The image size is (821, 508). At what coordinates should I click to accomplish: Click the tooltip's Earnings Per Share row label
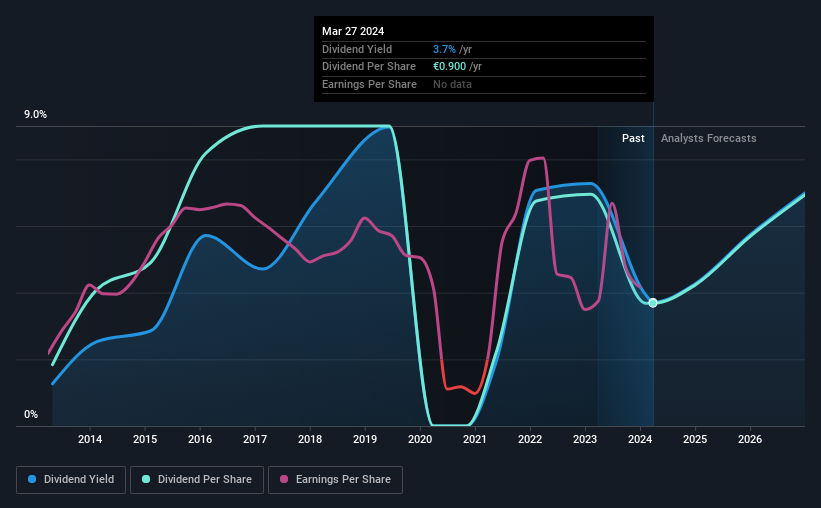[369, 84]
